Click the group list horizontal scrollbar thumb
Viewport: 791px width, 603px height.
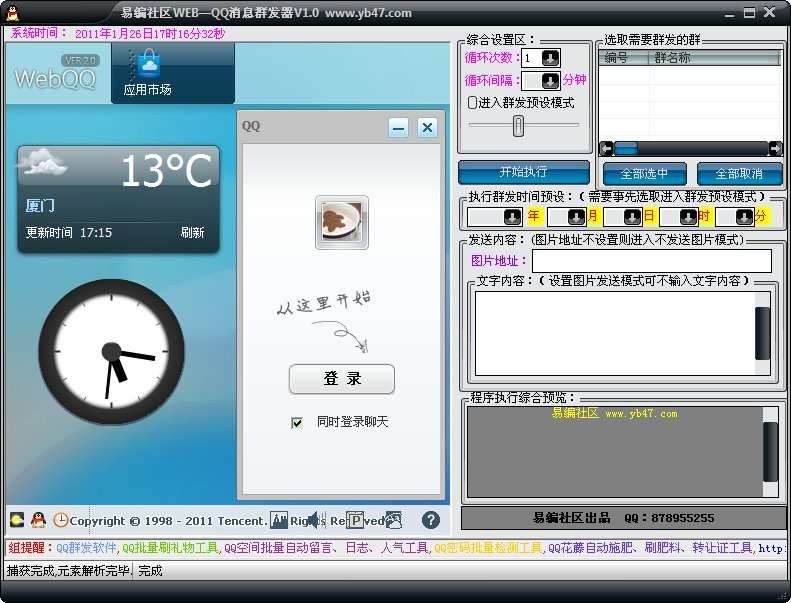point(626,148)
